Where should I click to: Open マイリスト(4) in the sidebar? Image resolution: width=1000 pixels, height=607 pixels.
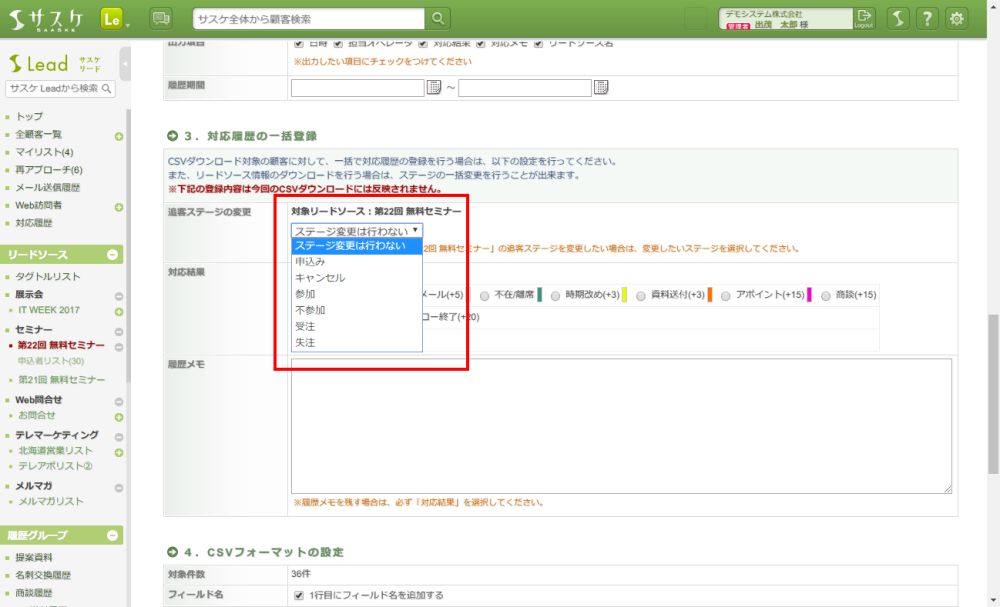click(45, 152)
